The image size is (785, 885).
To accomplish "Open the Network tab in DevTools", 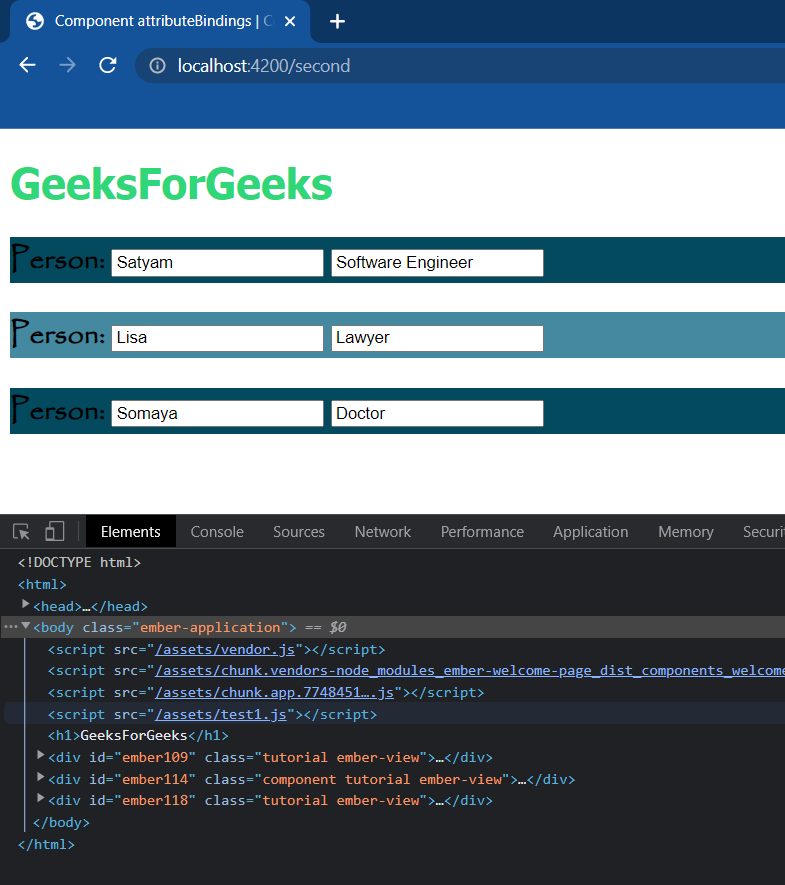I will [383, 532].
